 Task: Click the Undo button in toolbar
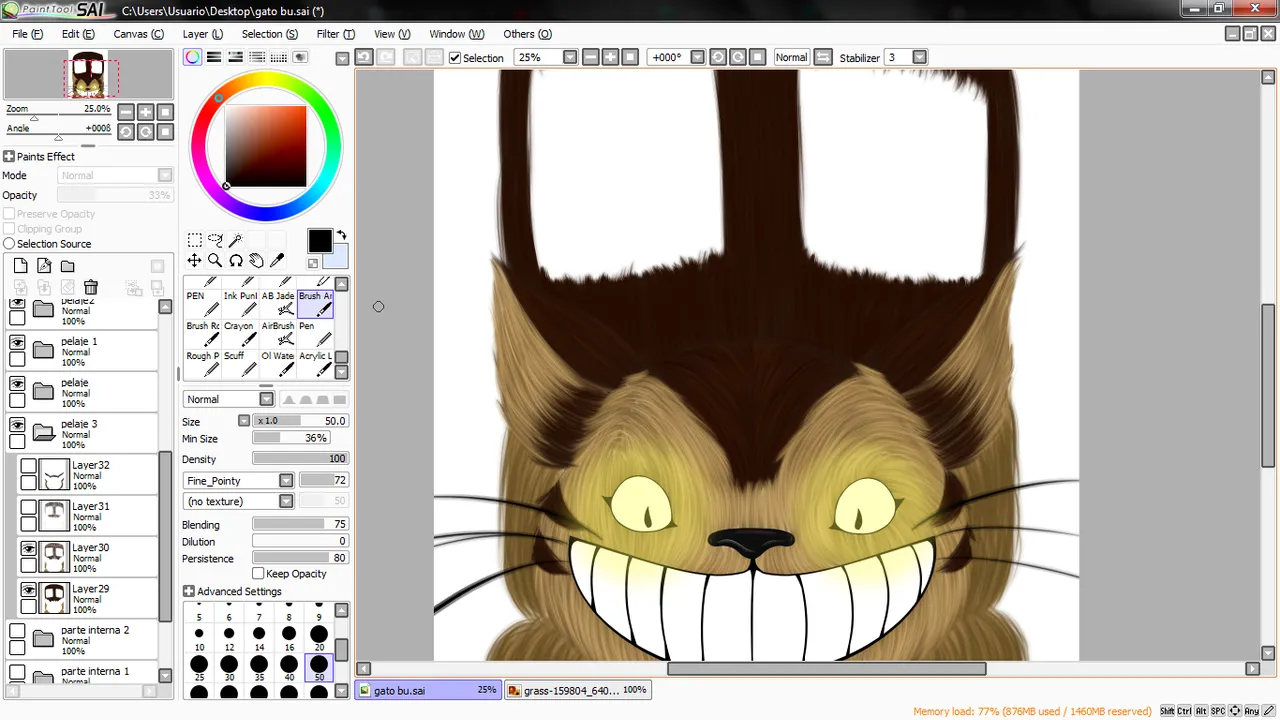[364, 57]
